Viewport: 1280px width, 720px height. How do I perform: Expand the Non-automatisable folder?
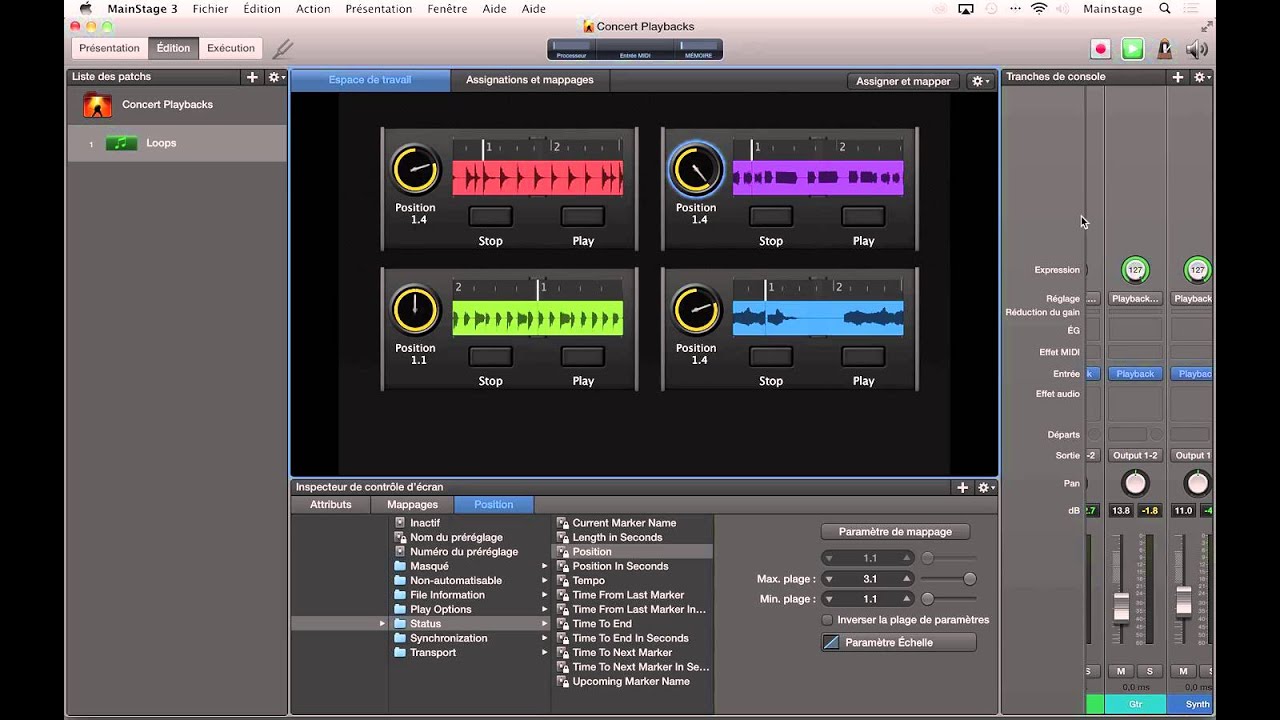(x=545, y=580)
